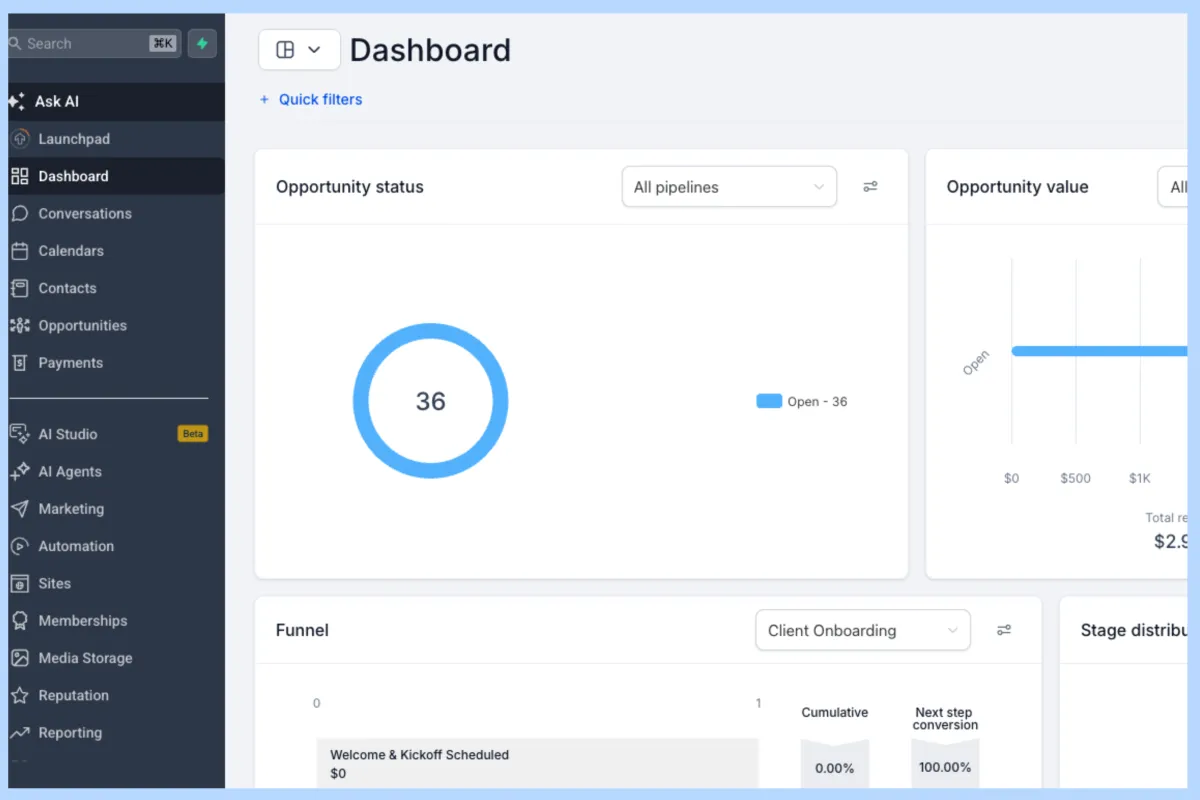This screenshot has height=800, width=1200.
Task: Click the 36 count in donut center
Action: pos(431,401)
